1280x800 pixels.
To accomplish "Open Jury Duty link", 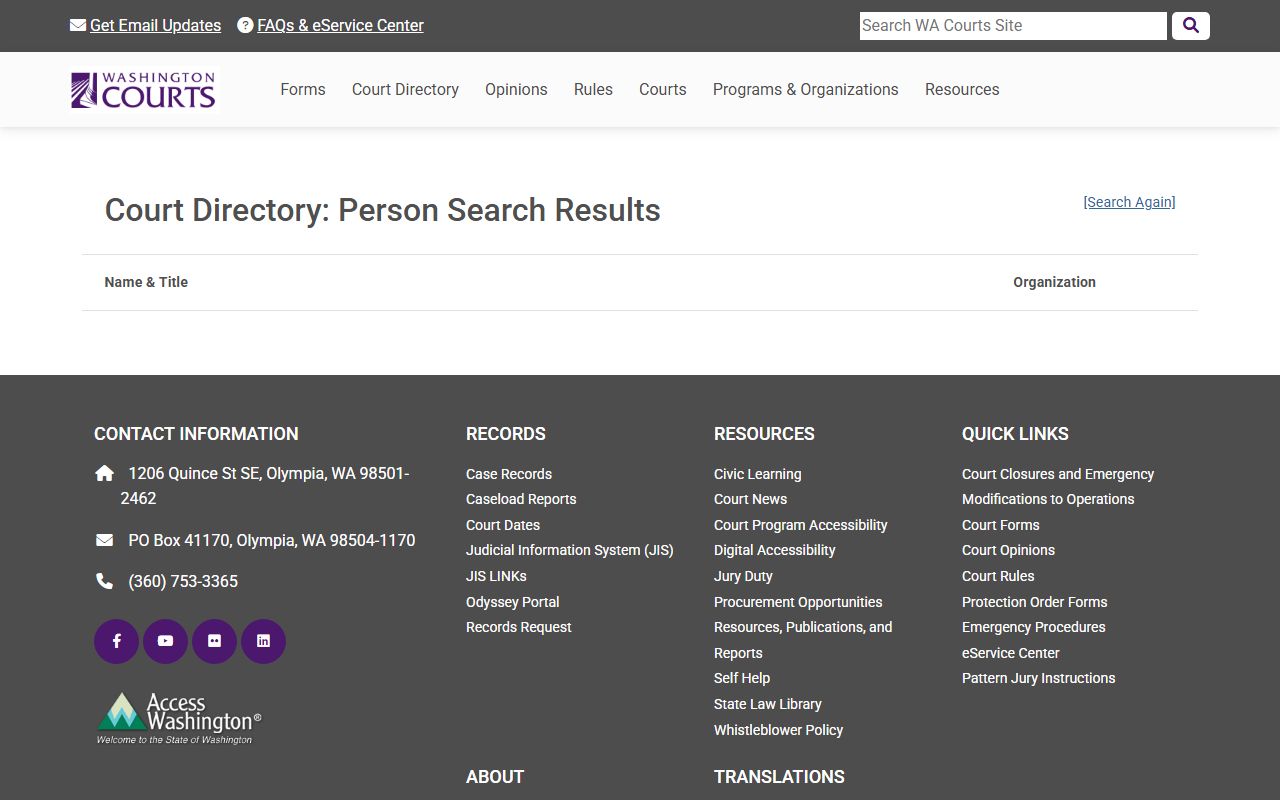I will [x=743, y=576].
